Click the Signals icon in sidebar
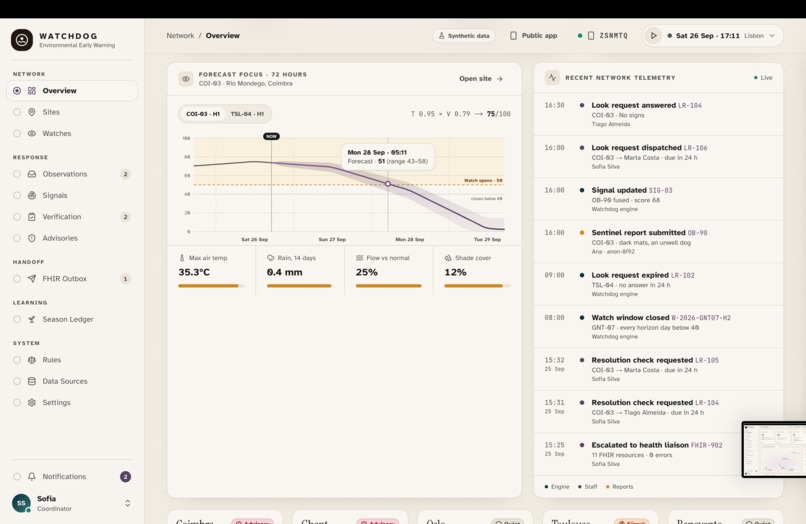The height and width of the screenshot is (524, 806). [x=32, y=195]
